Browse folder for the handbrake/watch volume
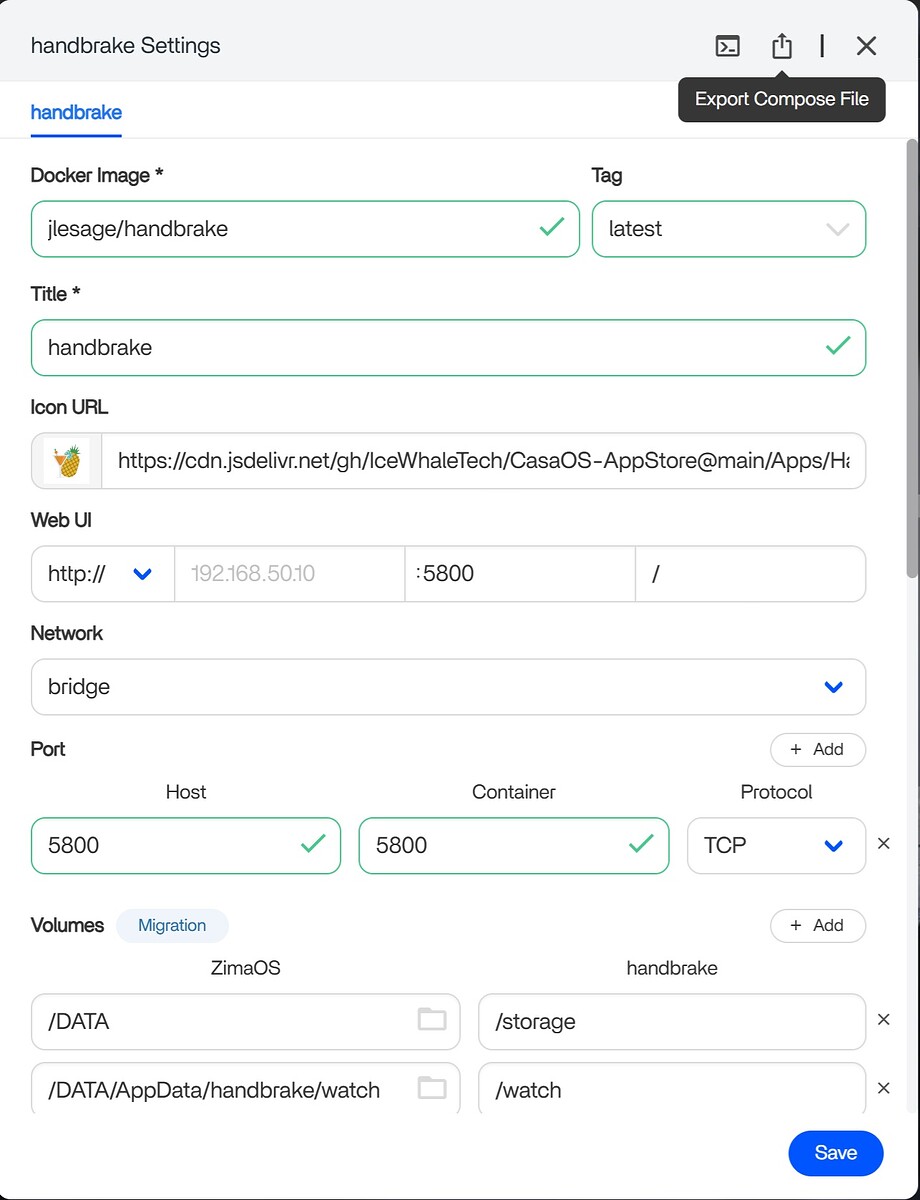Viewport: 920px width, 1200px height. pyautogui.click(x=432, y=1088)
